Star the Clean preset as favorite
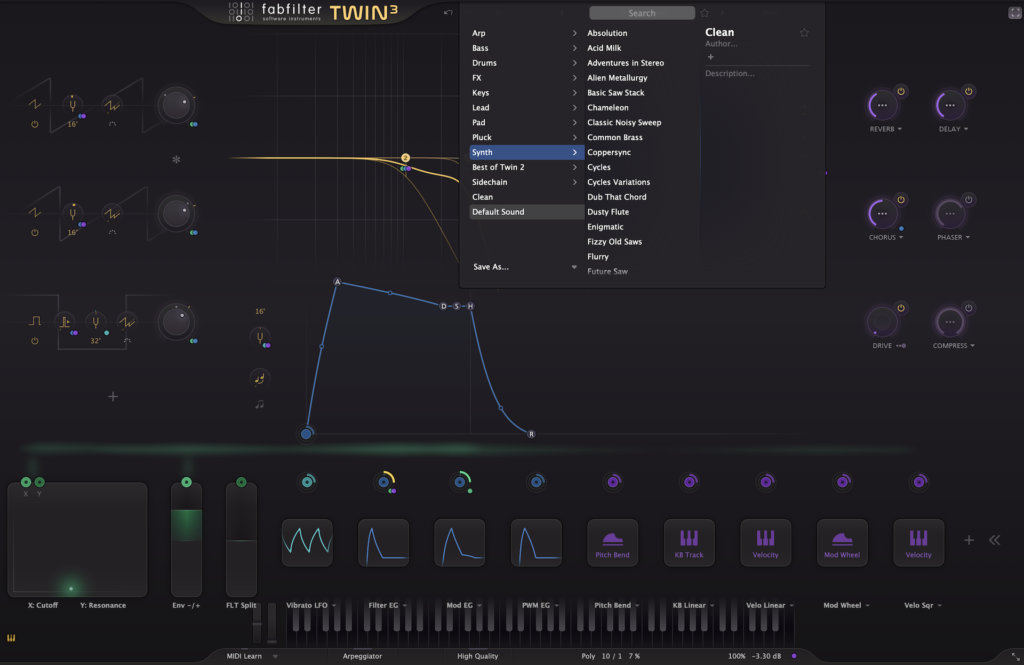Screen dimensions: 1024x665 coord(804,33)
